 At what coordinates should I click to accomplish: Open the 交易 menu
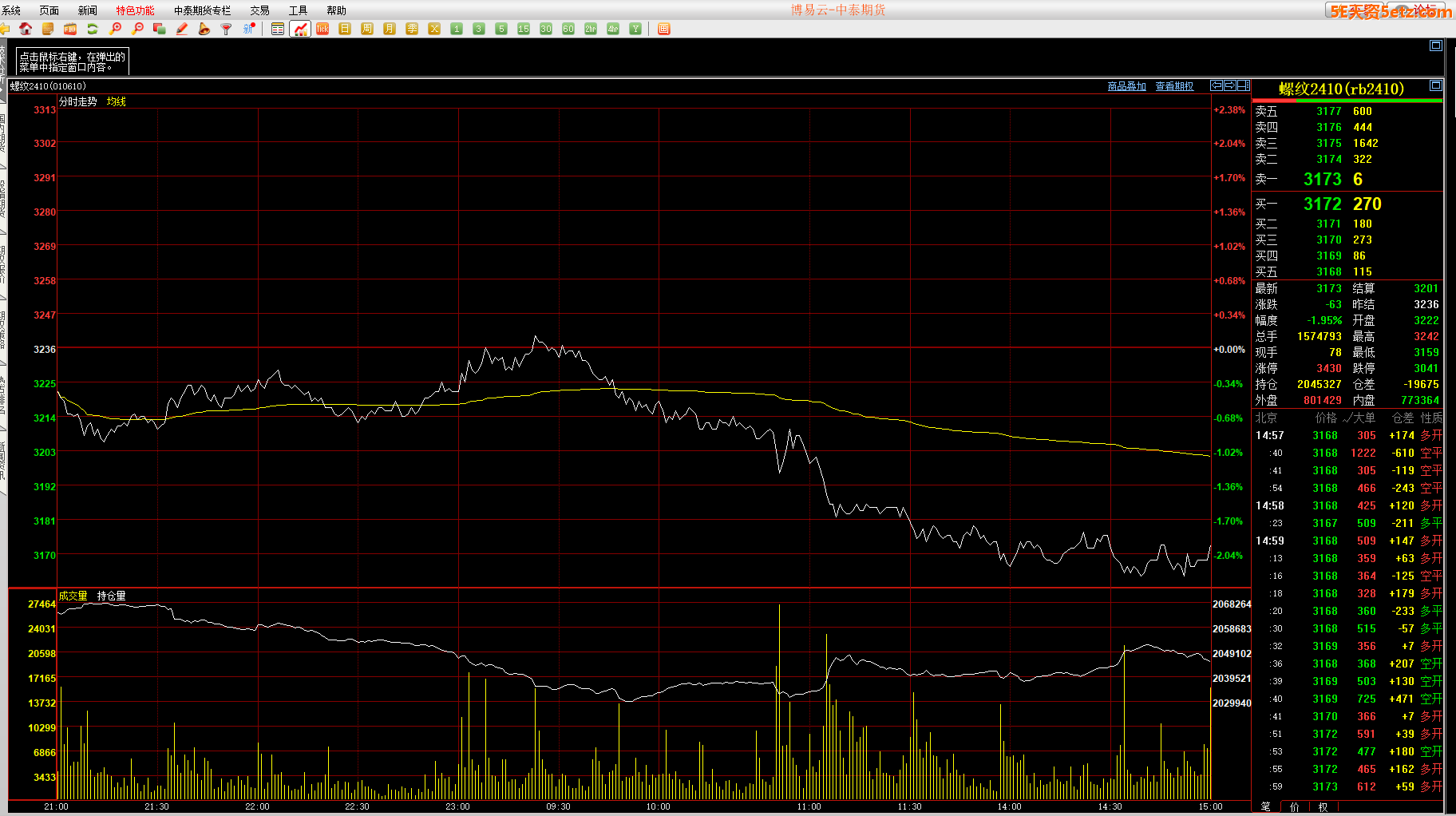point(259,10)
